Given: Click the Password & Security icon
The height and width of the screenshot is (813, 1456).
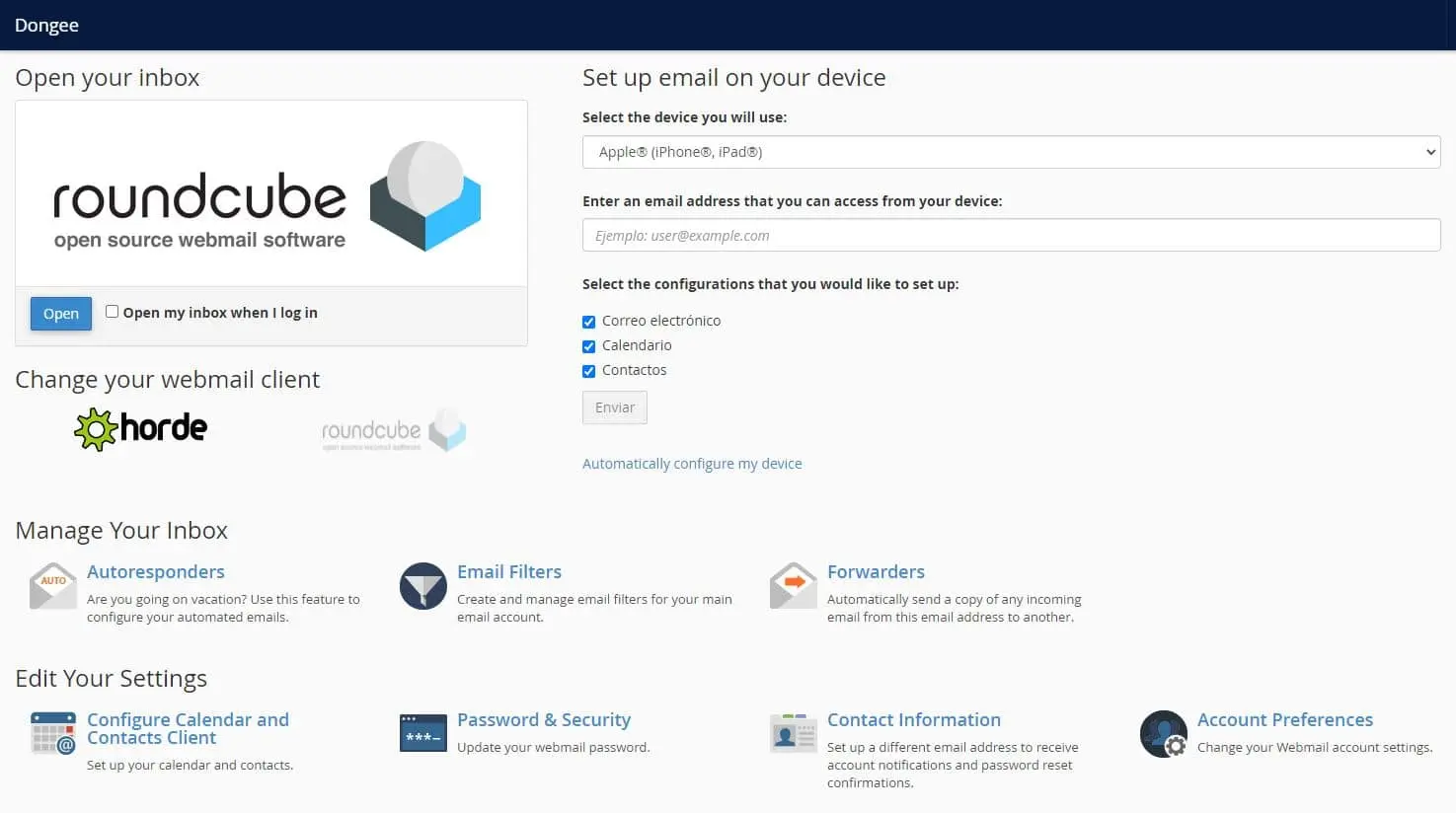Looking at the screenshot, I should (423, 733).
